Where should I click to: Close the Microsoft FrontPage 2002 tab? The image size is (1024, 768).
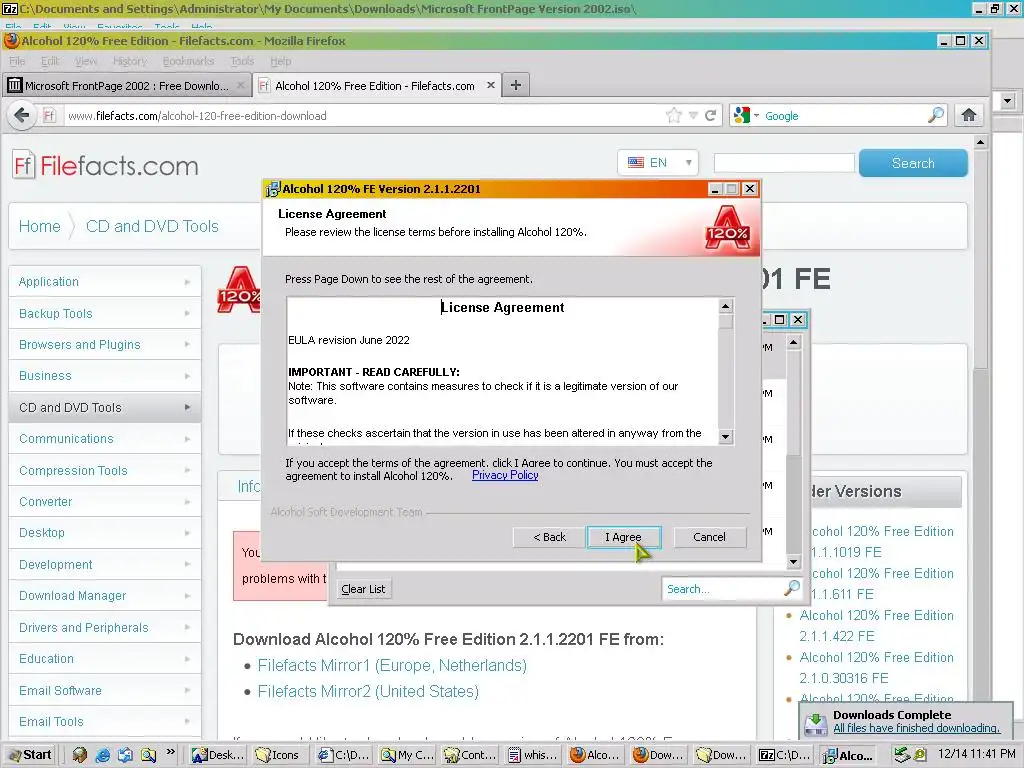click(240, 85)
